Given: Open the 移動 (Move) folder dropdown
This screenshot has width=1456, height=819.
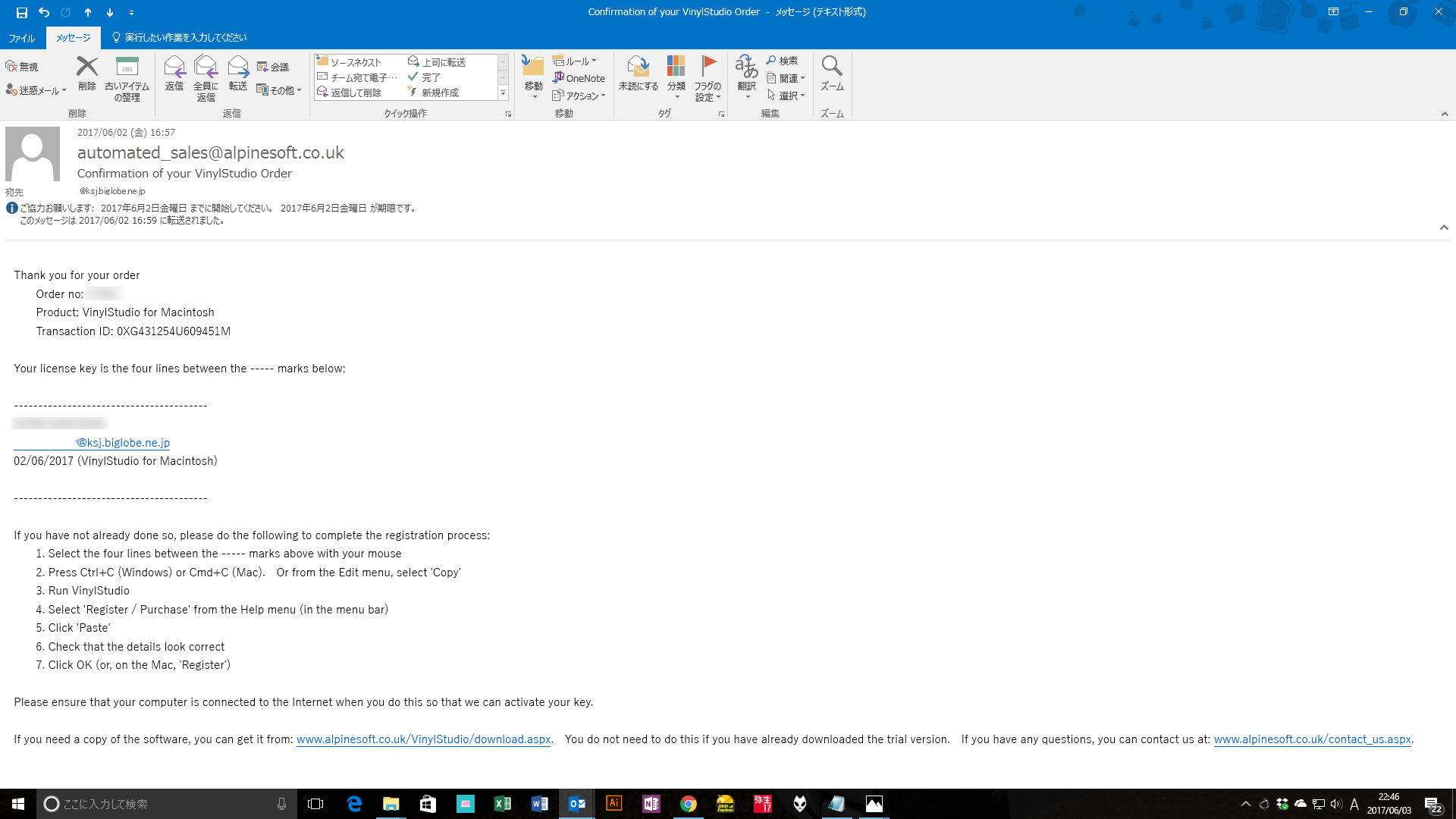Looking at the screenshot, I should pos(533,77).
